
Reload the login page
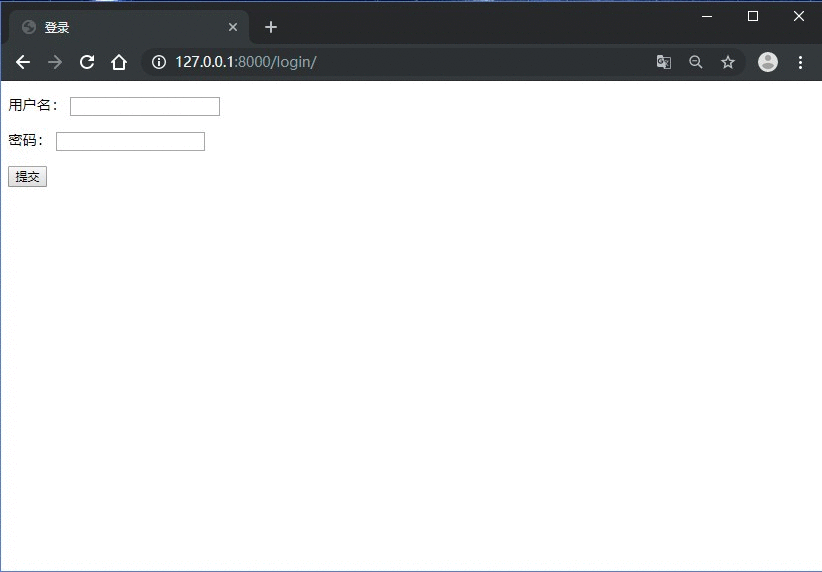coord(87,62)
